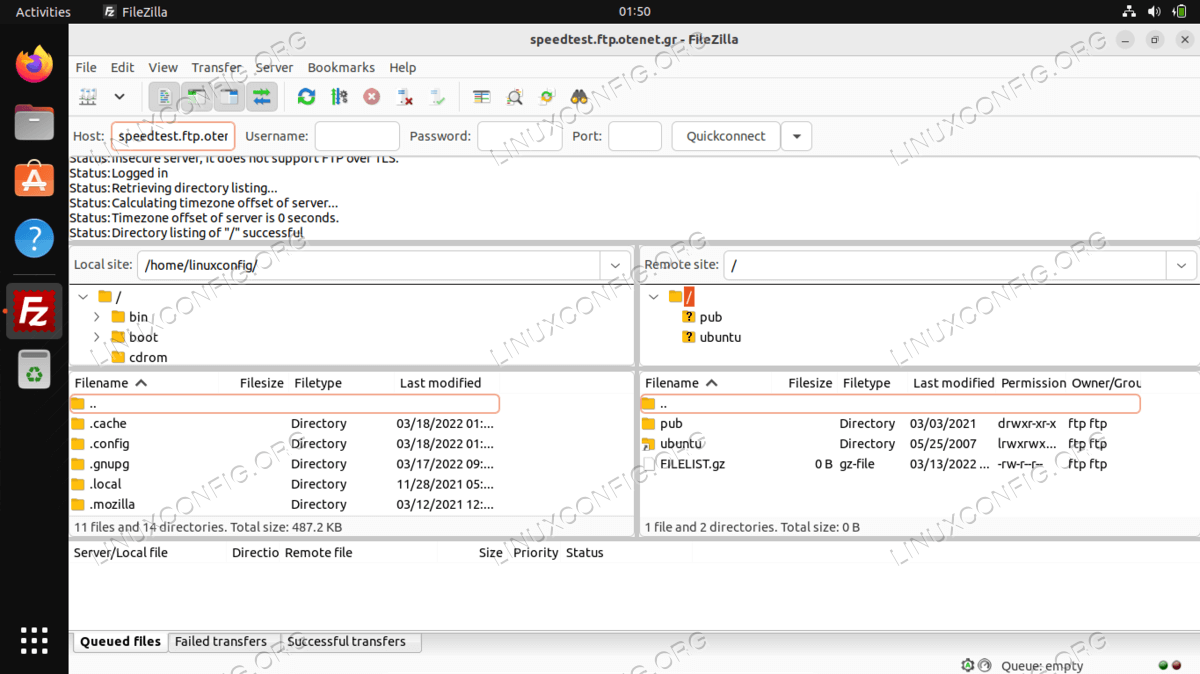Image resolution: width=1200 pixels, height=674 pixels.
Task: Click the speed limits gauge status icon
Action: point(984,665)
